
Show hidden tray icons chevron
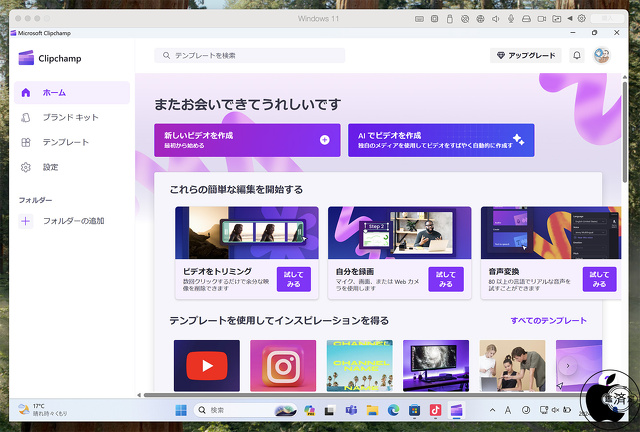tap(493, 410)
